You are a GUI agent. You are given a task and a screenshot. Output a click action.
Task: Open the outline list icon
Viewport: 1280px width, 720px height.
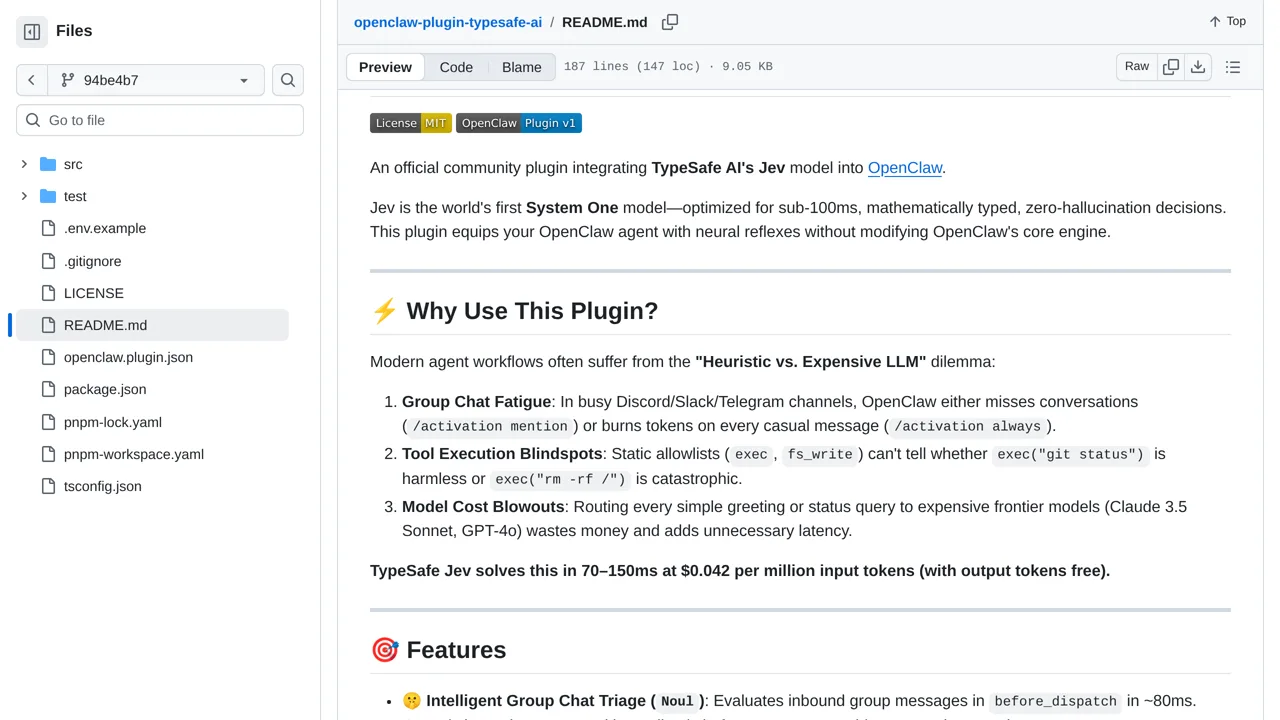click(x=1233, y=67)
